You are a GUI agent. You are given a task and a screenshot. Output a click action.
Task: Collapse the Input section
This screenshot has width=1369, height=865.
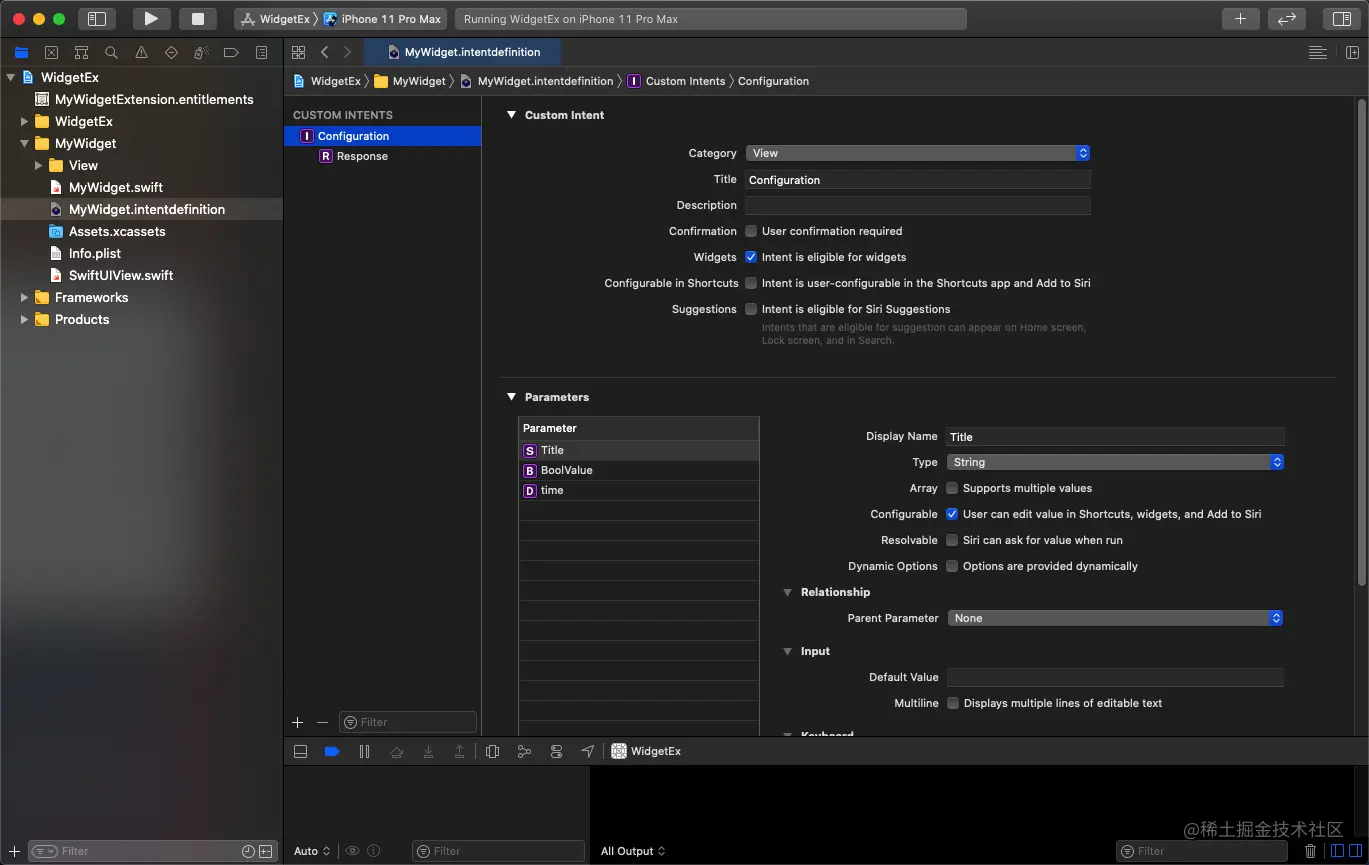788,651
